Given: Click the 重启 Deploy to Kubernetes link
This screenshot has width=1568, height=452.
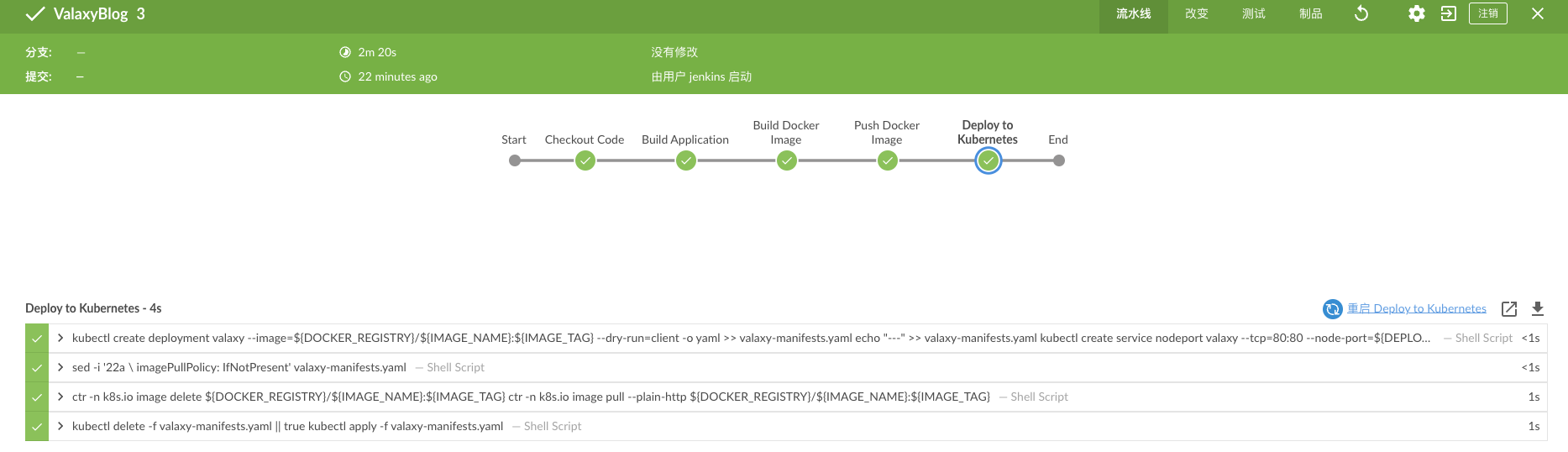Looking at the screenshot, I should tap(1417, 308).
